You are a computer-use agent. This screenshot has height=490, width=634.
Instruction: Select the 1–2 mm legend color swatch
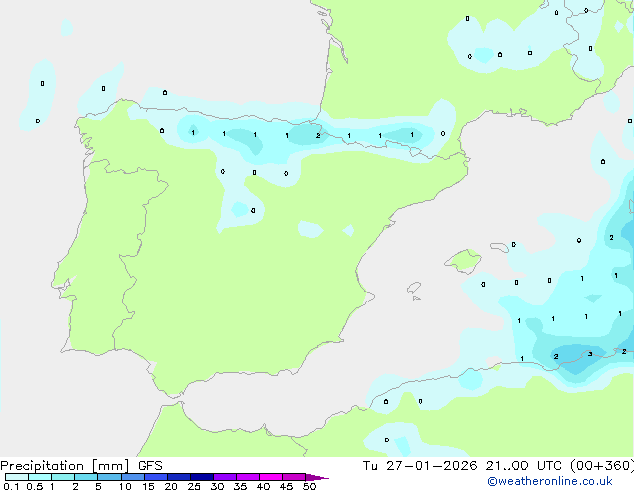coord(63,477)
